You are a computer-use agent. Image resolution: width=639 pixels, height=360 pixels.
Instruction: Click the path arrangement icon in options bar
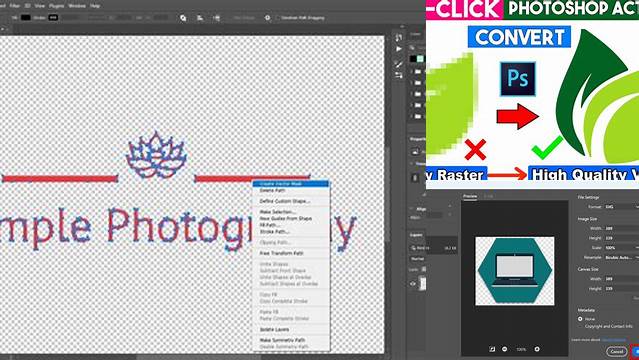(x=216, y=18)
